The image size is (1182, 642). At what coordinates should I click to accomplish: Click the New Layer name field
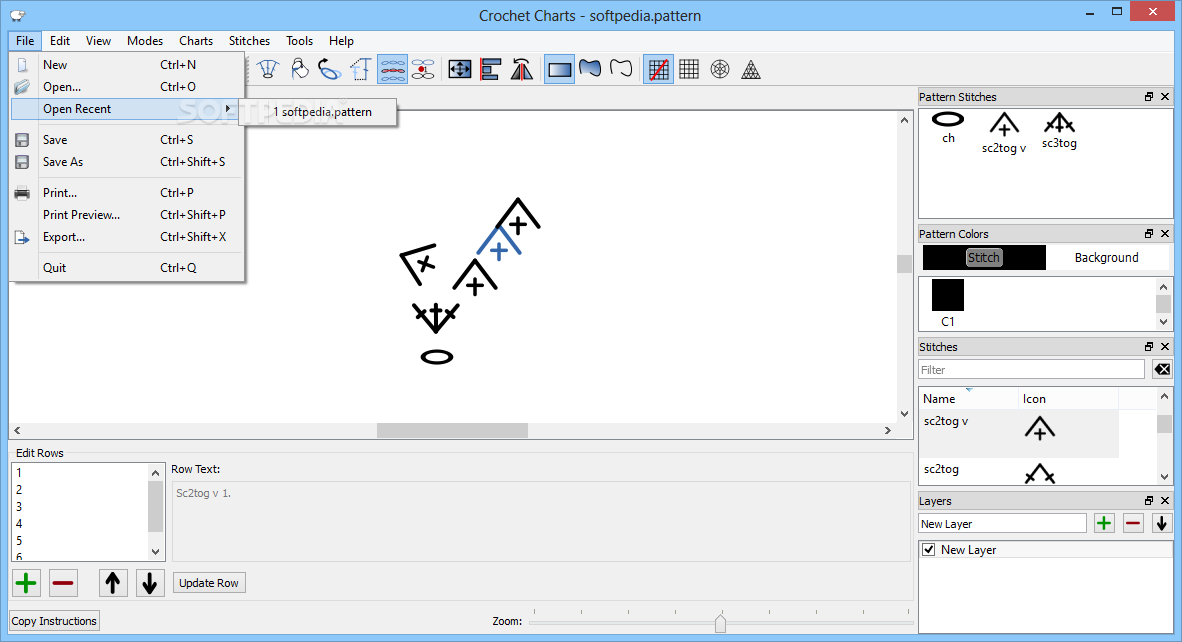[1002, 524]
